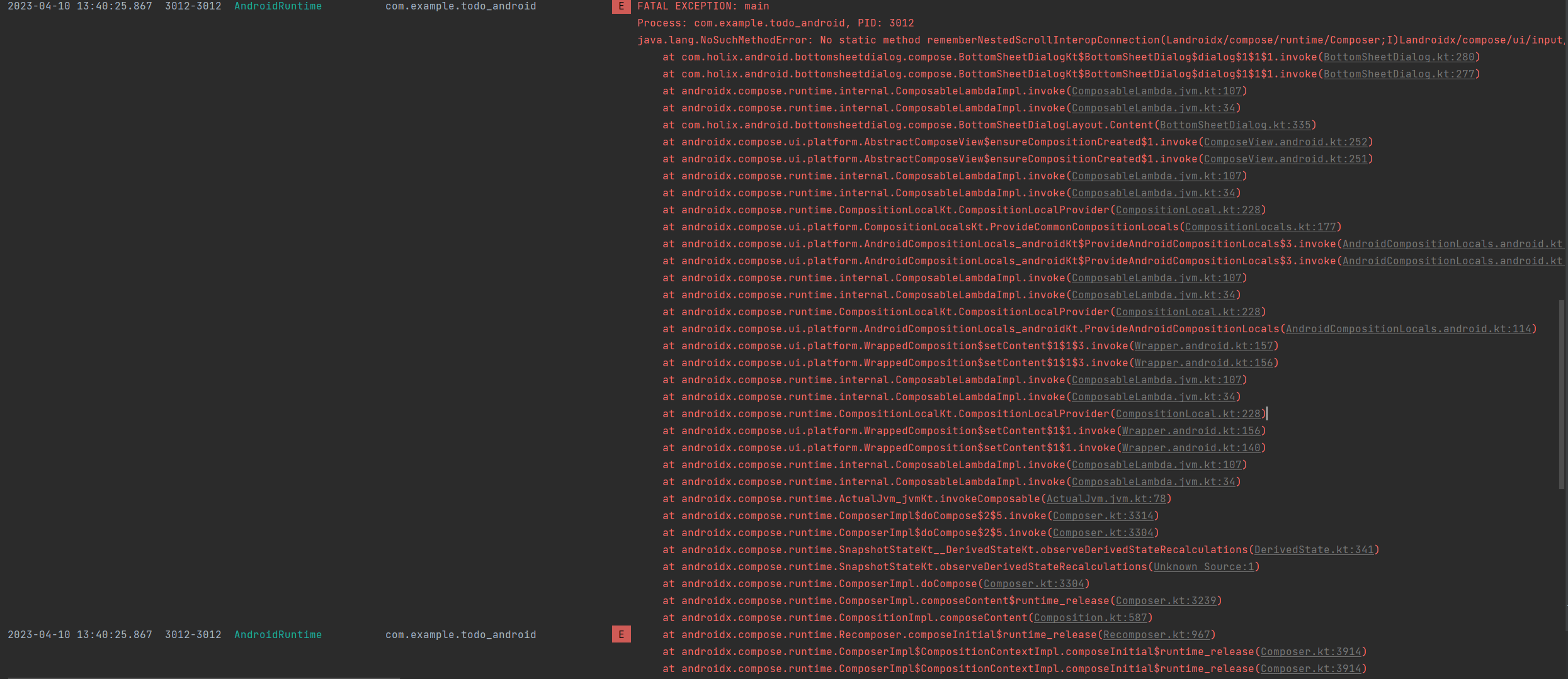Click the red E error level icon
The image size is (1568, 679).
click(621, 7)
